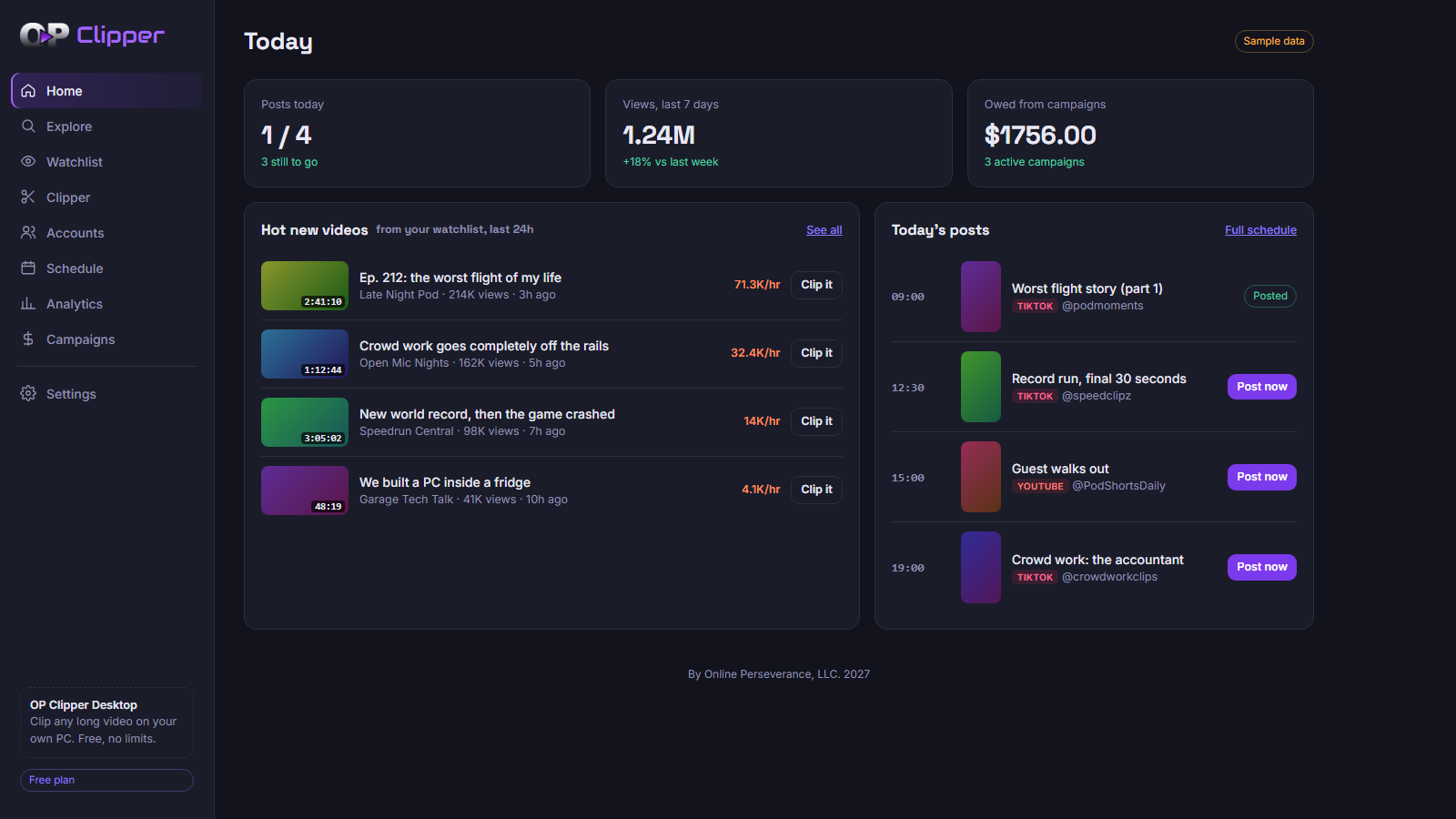This screenshot has width=1456, height=819.
Task: Clip the 'New world record' video
Action: click(816, 421)
